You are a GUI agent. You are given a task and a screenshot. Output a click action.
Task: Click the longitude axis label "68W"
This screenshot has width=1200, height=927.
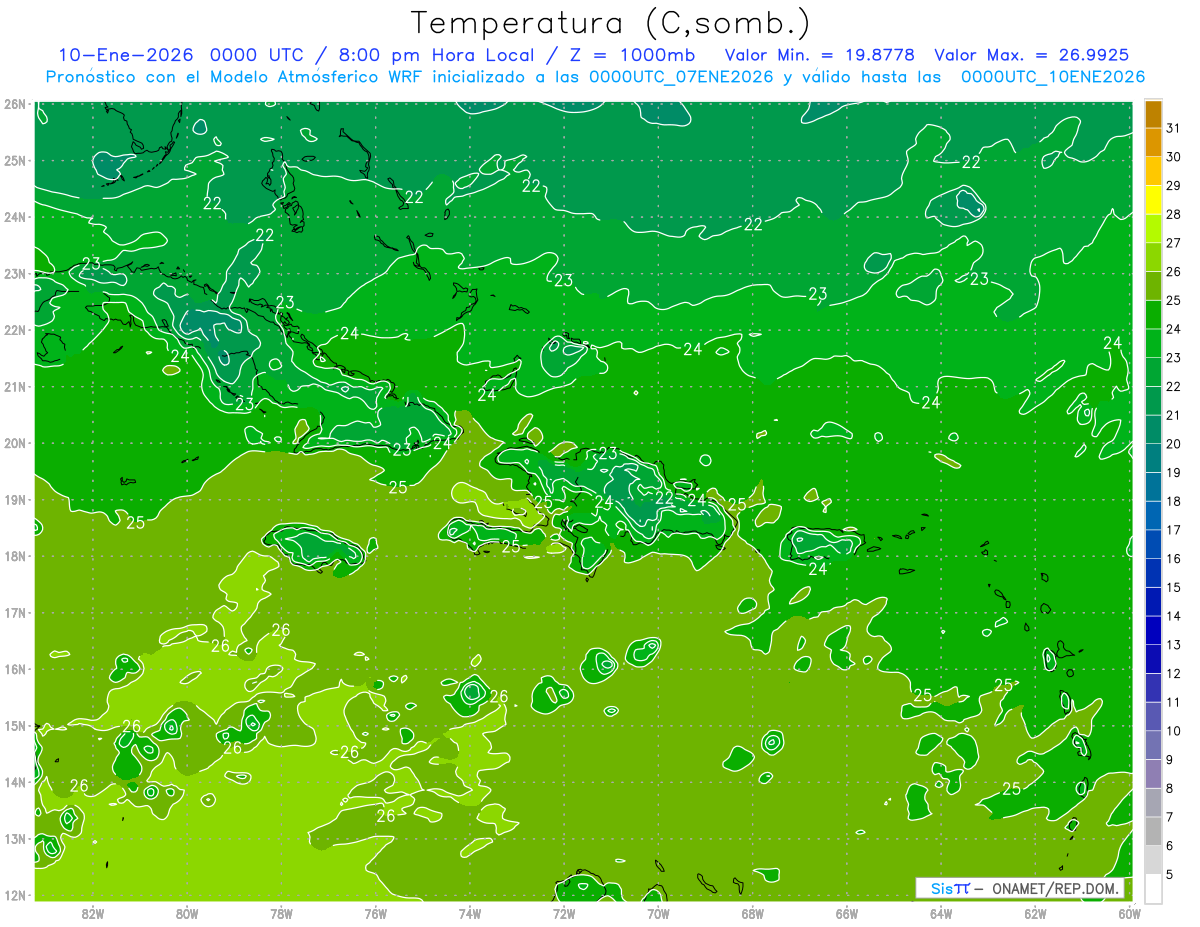click(752, 913)
